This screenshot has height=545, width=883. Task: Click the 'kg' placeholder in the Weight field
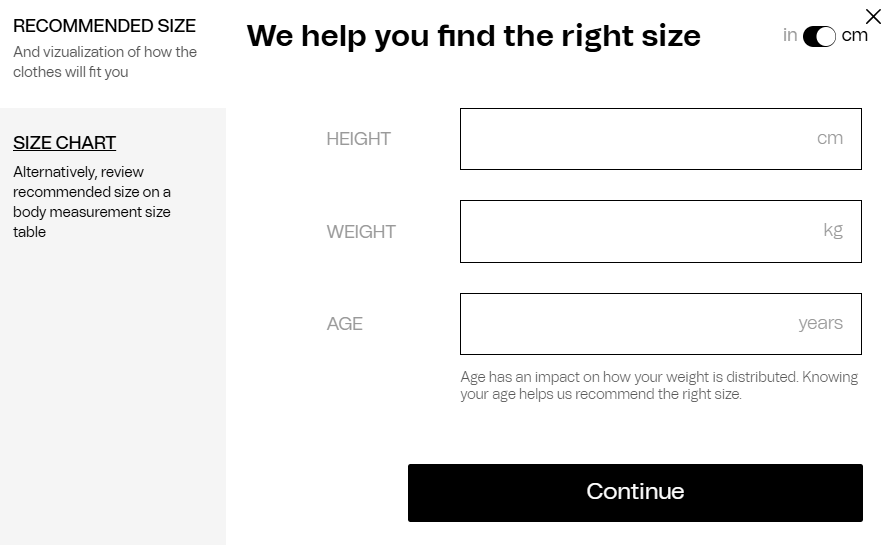point(833,231)
